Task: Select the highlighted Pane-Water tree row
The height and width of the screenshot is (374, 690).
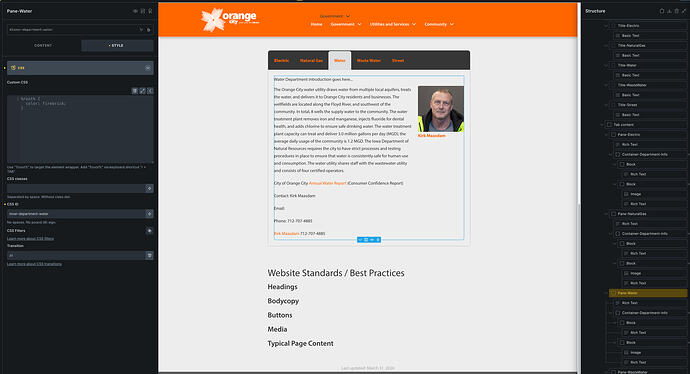Action: click(x=648, y=293)
